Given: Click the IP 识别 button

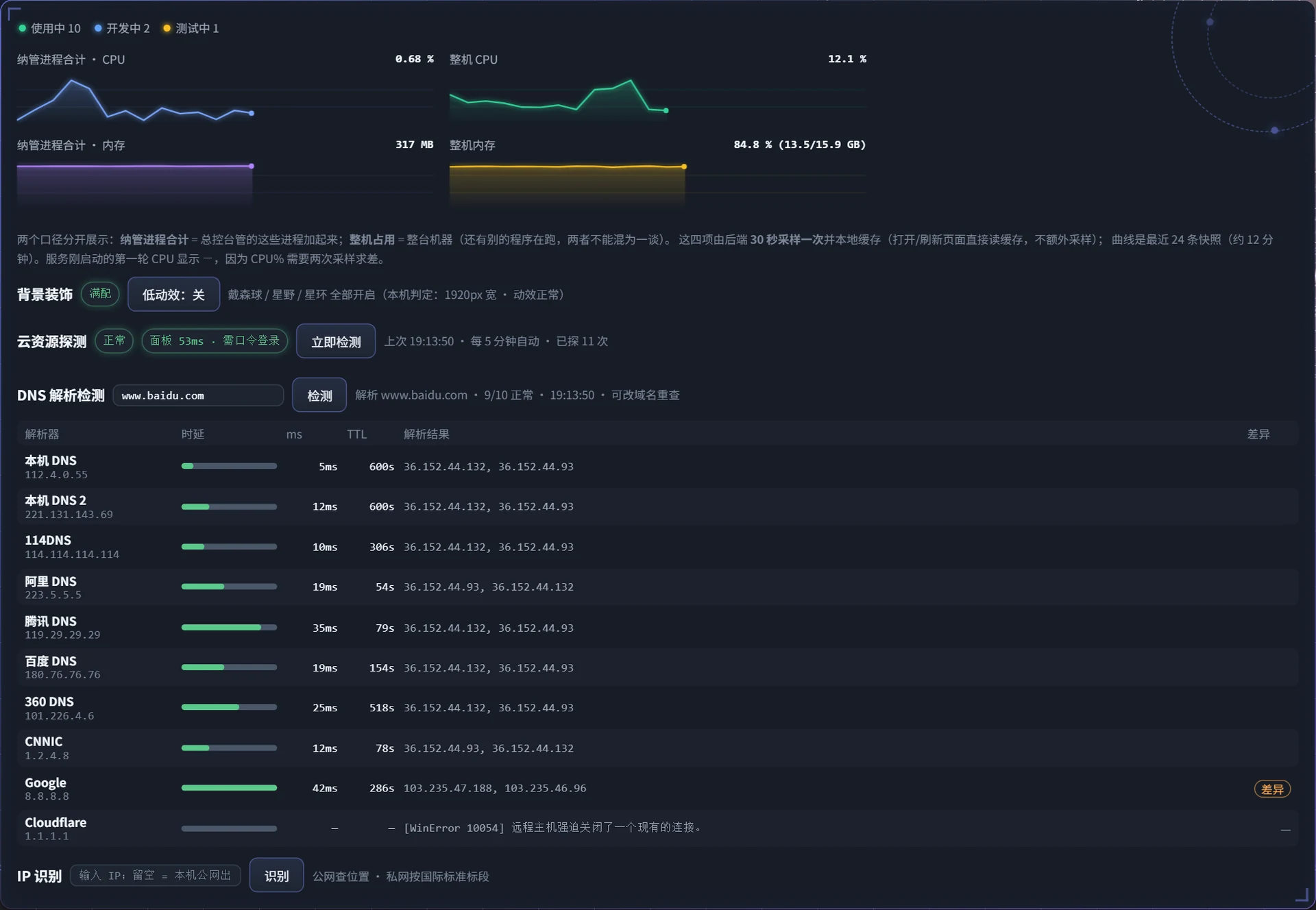Looking at the screenshot, I should point(276,876).
